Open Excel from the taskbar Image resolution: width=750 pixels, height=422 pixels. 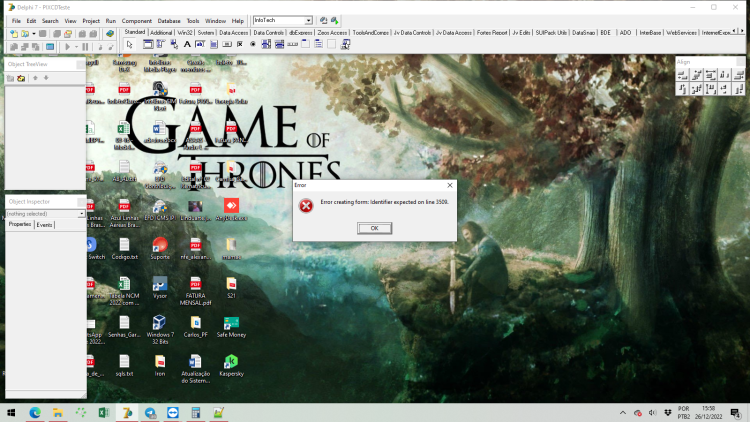[104, 412]
